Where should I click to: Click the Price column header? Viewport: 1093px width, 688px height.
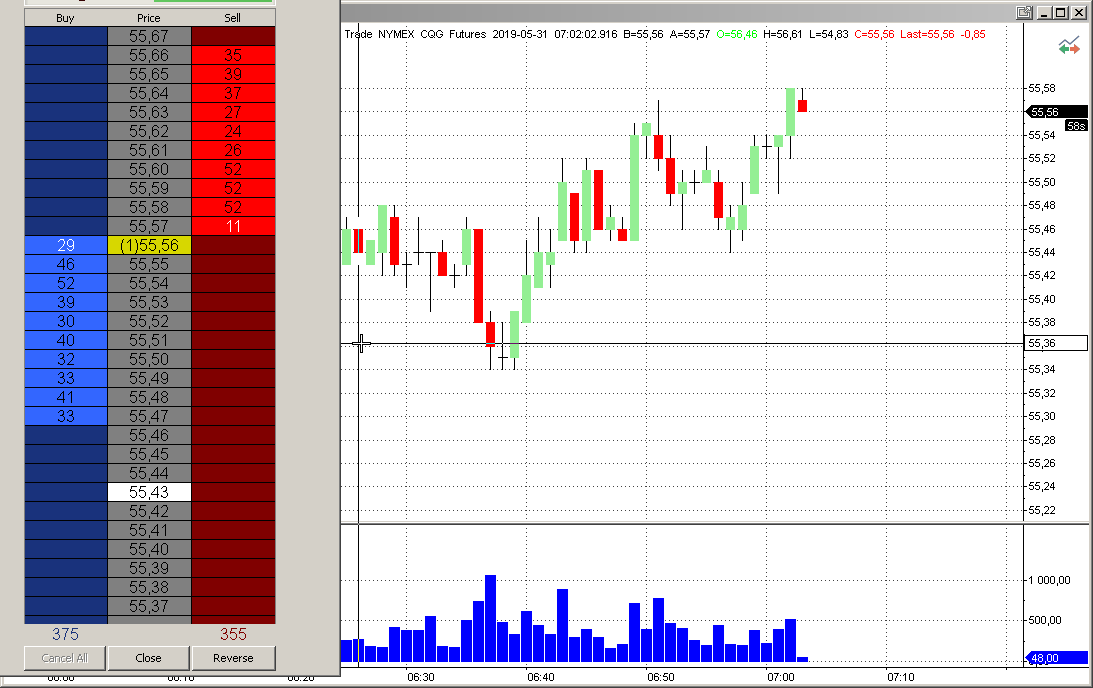(148, 18)
